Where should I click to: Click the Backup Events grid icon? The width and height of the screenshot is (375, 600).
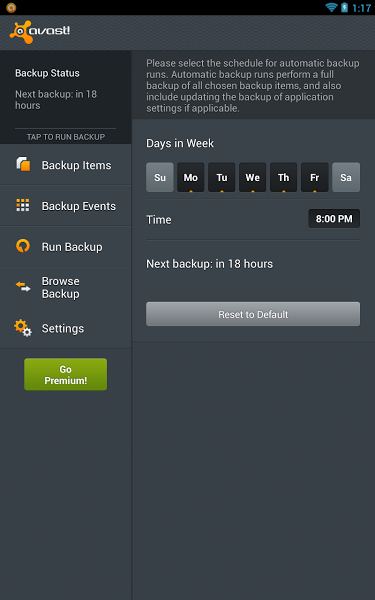pos(23,205)
